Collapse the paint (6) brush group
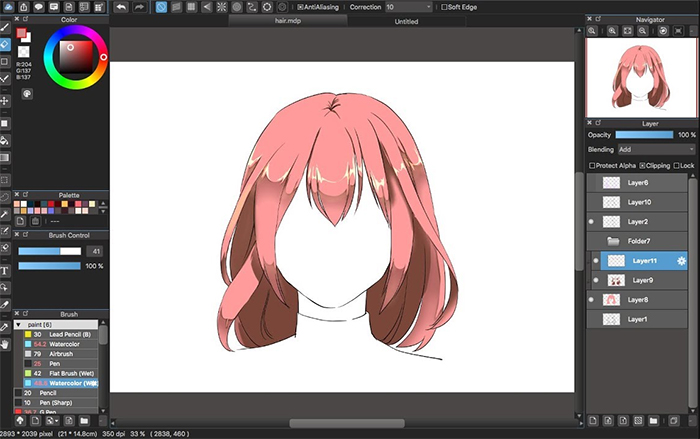Screen dimensions: 700x439 tap(18, 325)
